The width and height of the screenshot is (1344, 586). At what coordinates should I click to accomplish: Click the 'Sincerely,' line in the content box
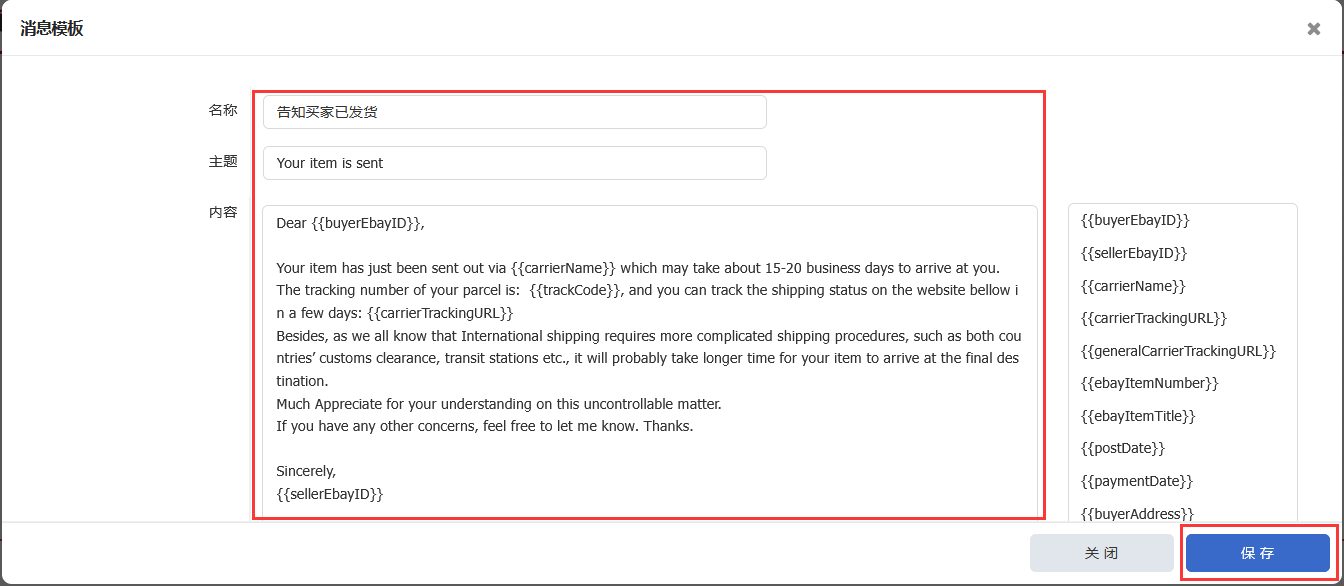pos(307,471)
